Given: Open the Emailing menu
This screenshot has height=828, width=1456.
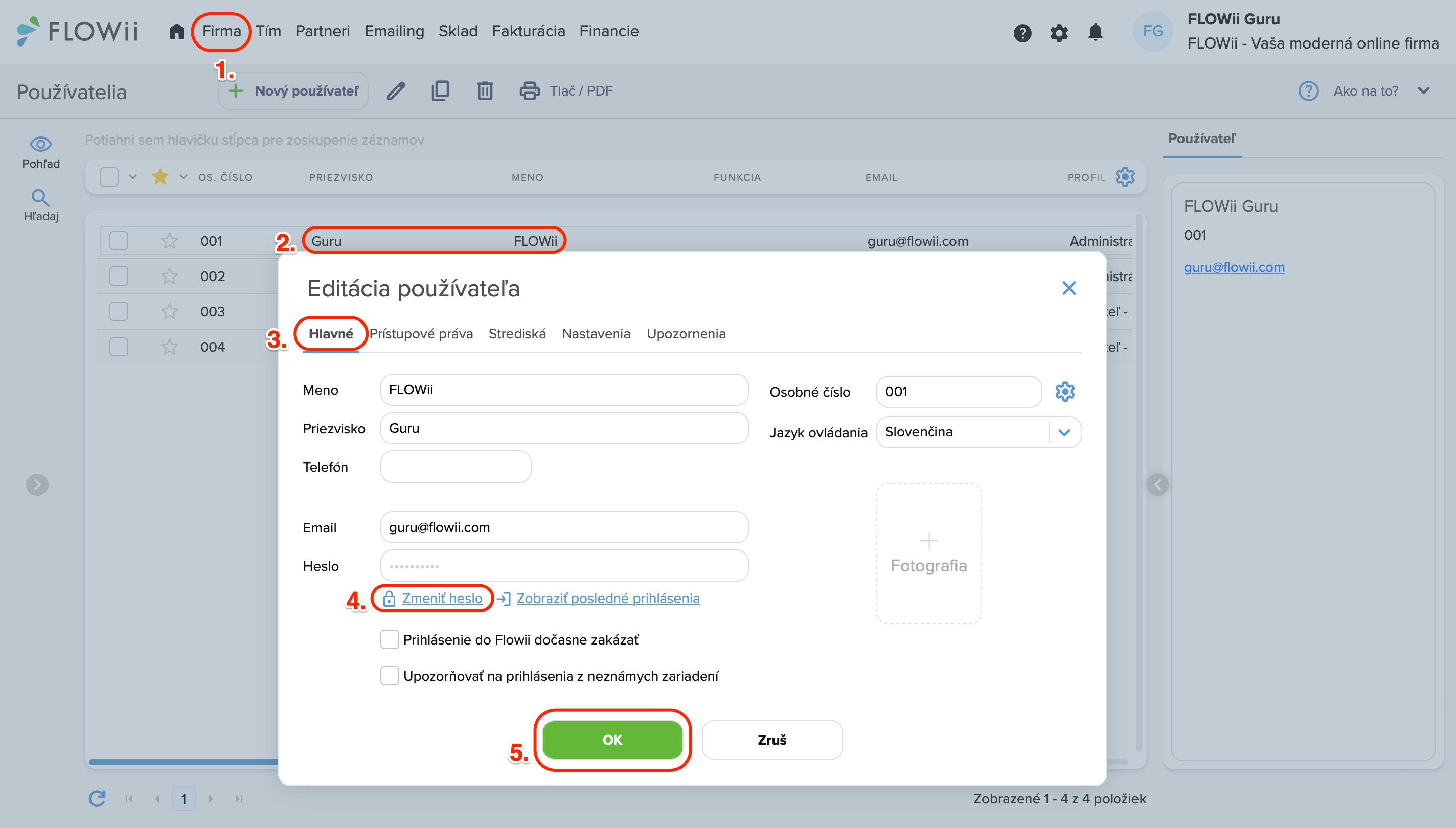Looking at the screenshot, I should [x=394, y=31].
